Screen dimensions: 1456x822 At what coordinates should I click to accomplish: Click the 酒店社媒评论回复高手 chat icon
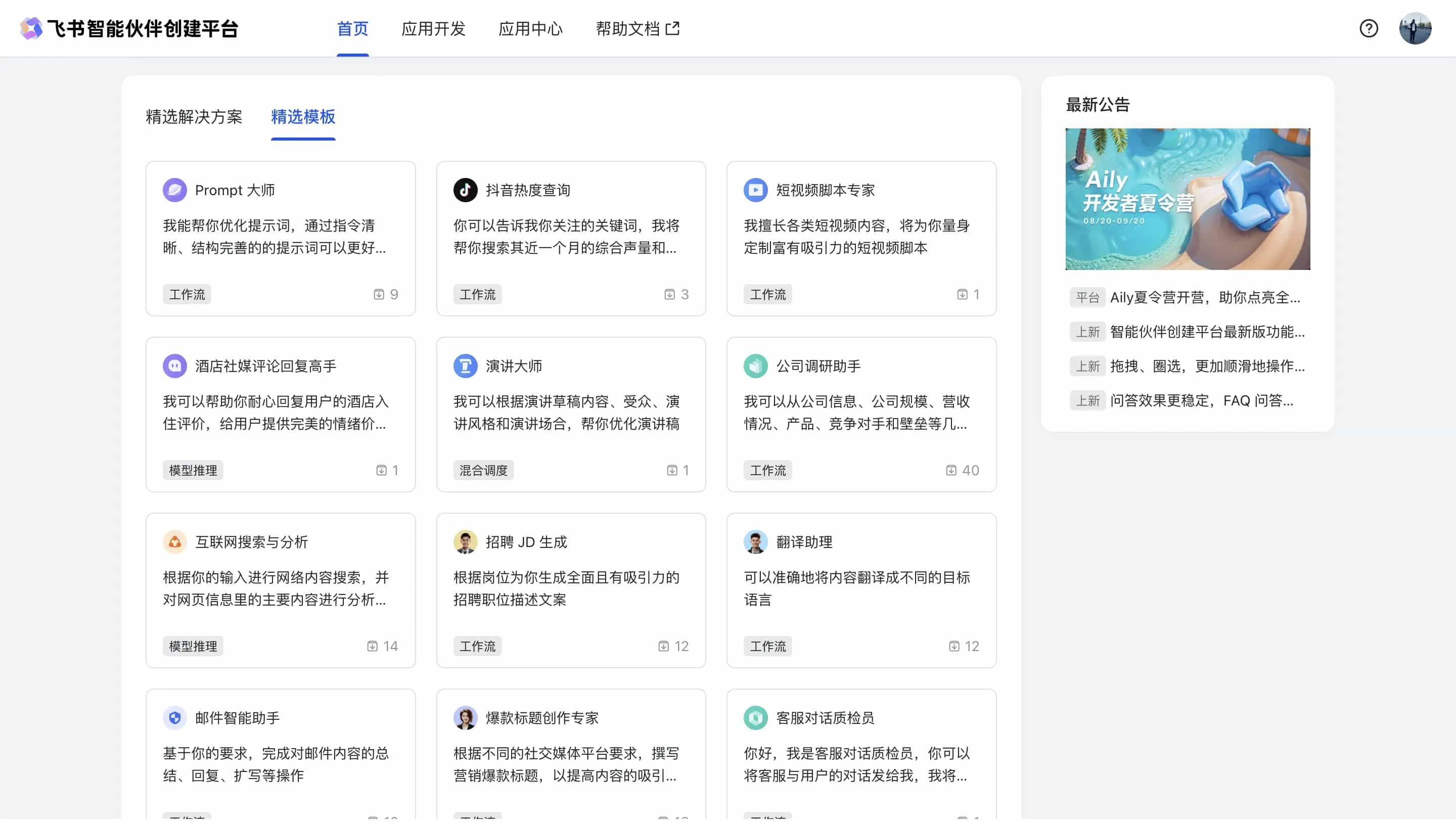[174, 366]
